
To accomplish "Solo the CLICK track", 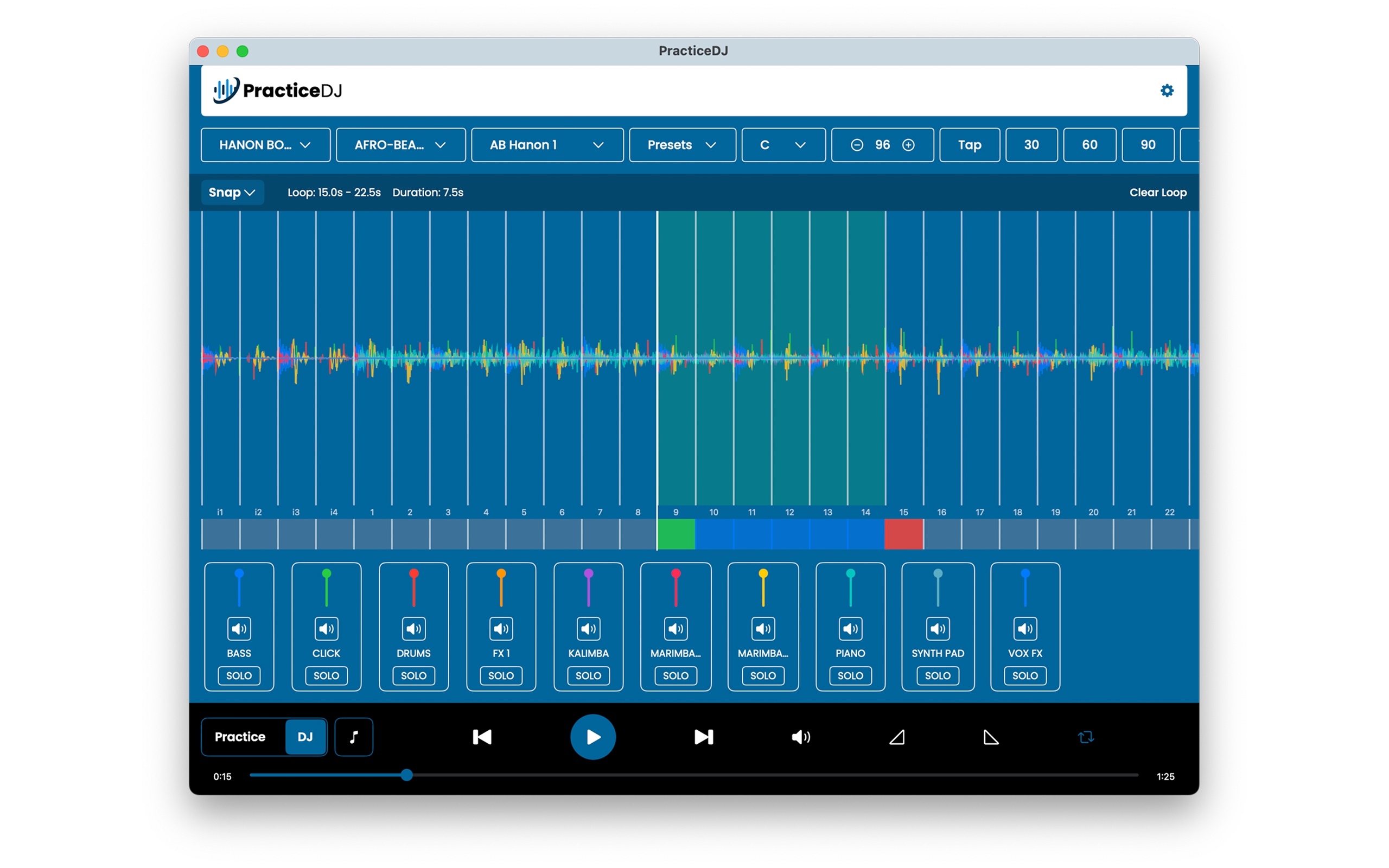I will click(x=326, y=676).
